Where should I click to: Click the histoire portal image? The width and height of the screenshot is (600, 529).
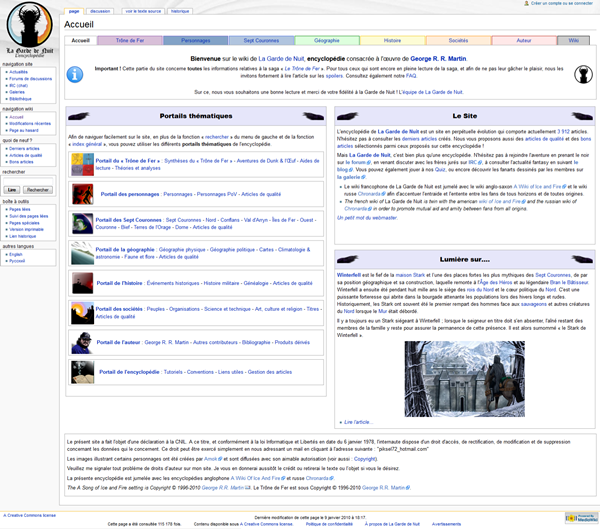coord(82,283)
